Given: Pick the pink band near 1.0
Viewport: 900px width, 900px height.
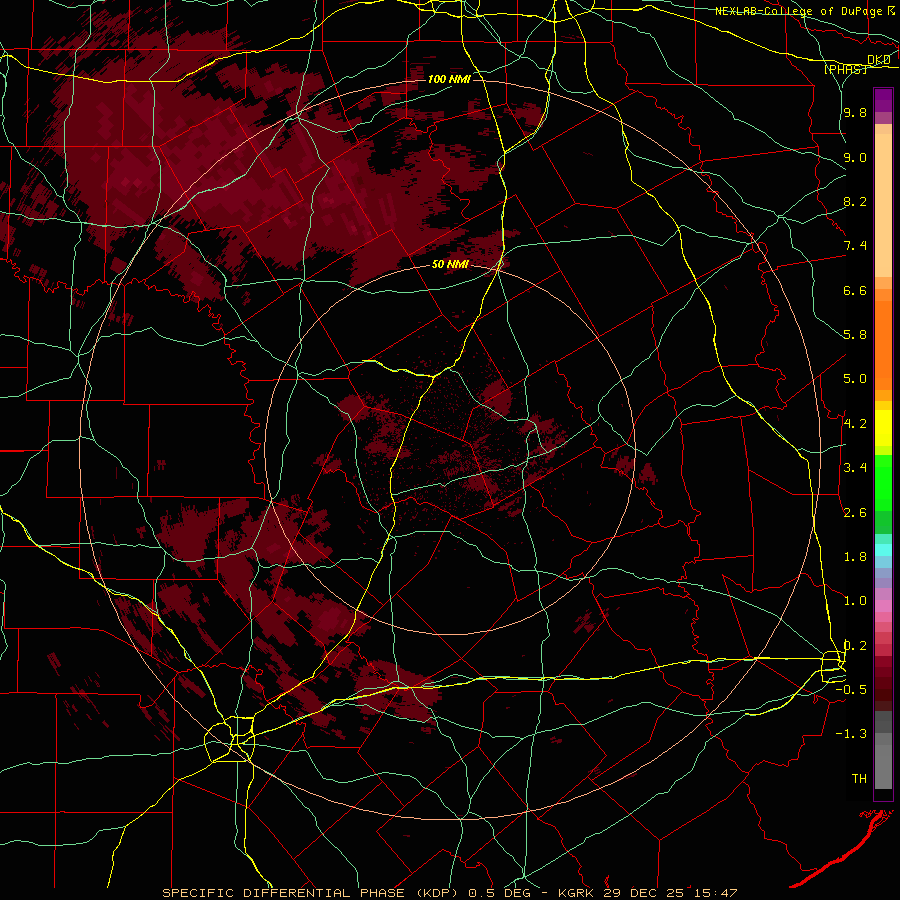Looking at the screenshot, I should (x=883, y=605).
